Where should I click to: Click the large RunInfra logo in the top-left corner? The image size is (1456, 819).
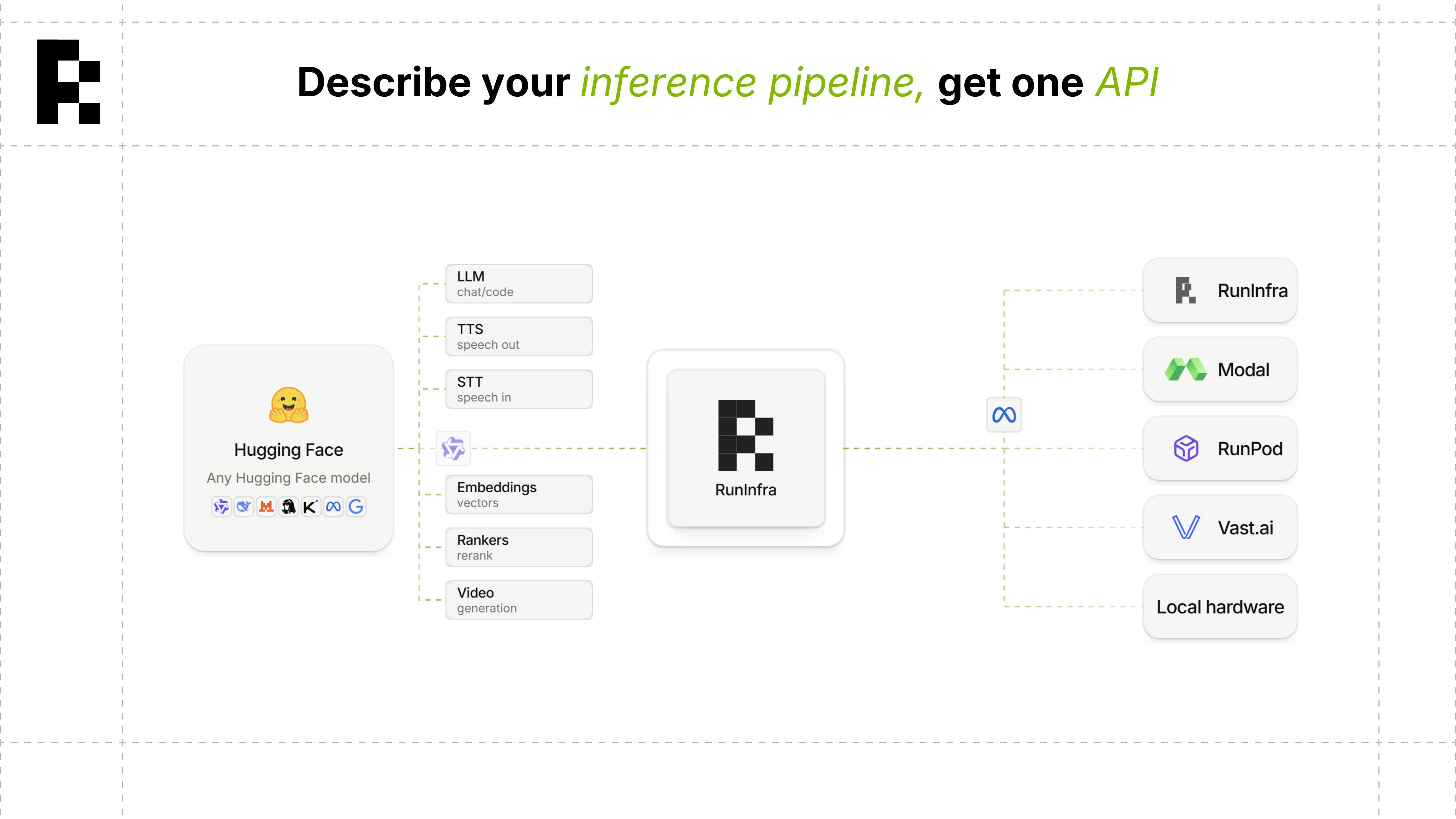point(68,81)
